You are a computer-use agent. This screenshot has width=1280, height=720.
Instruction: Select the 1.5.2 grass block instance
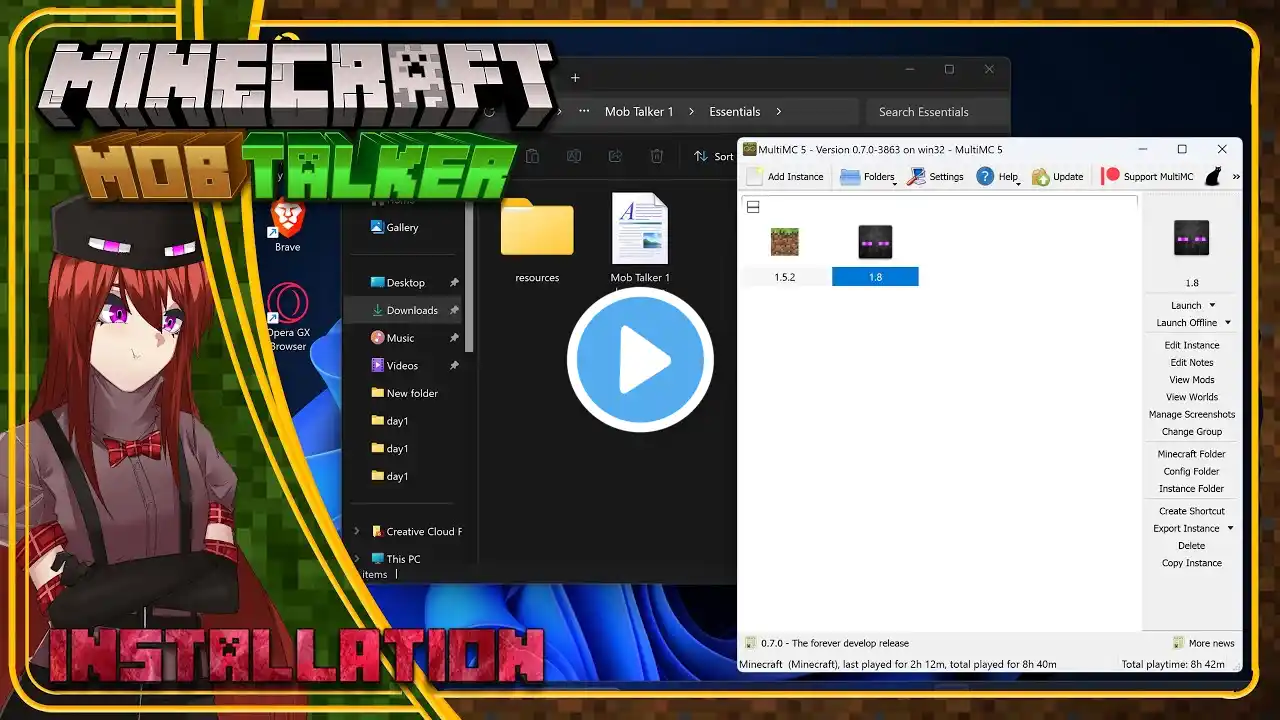click(x=785, y=241)
